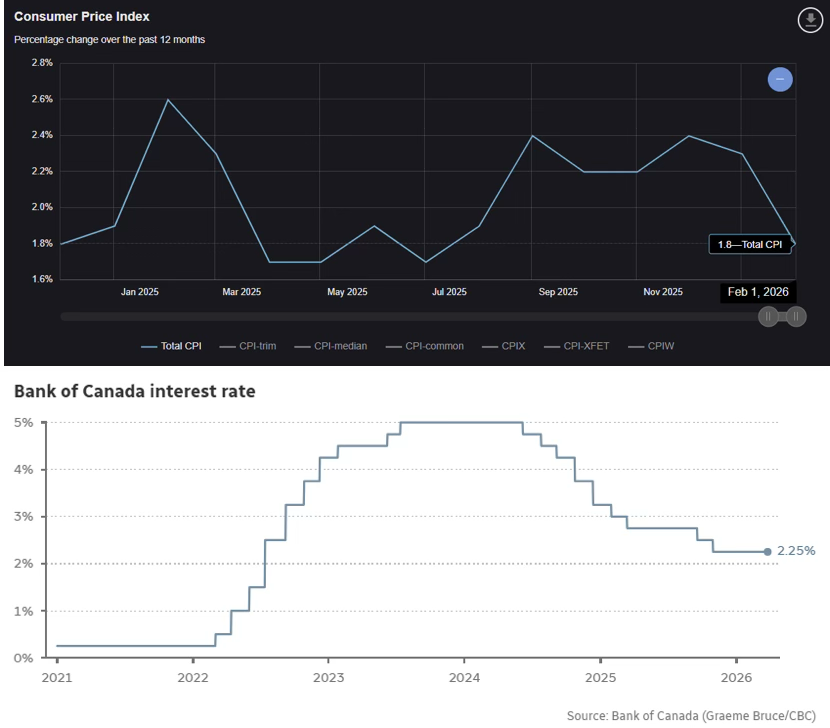Toggle the CPIW legend series
830x728 pixels.
651,346
